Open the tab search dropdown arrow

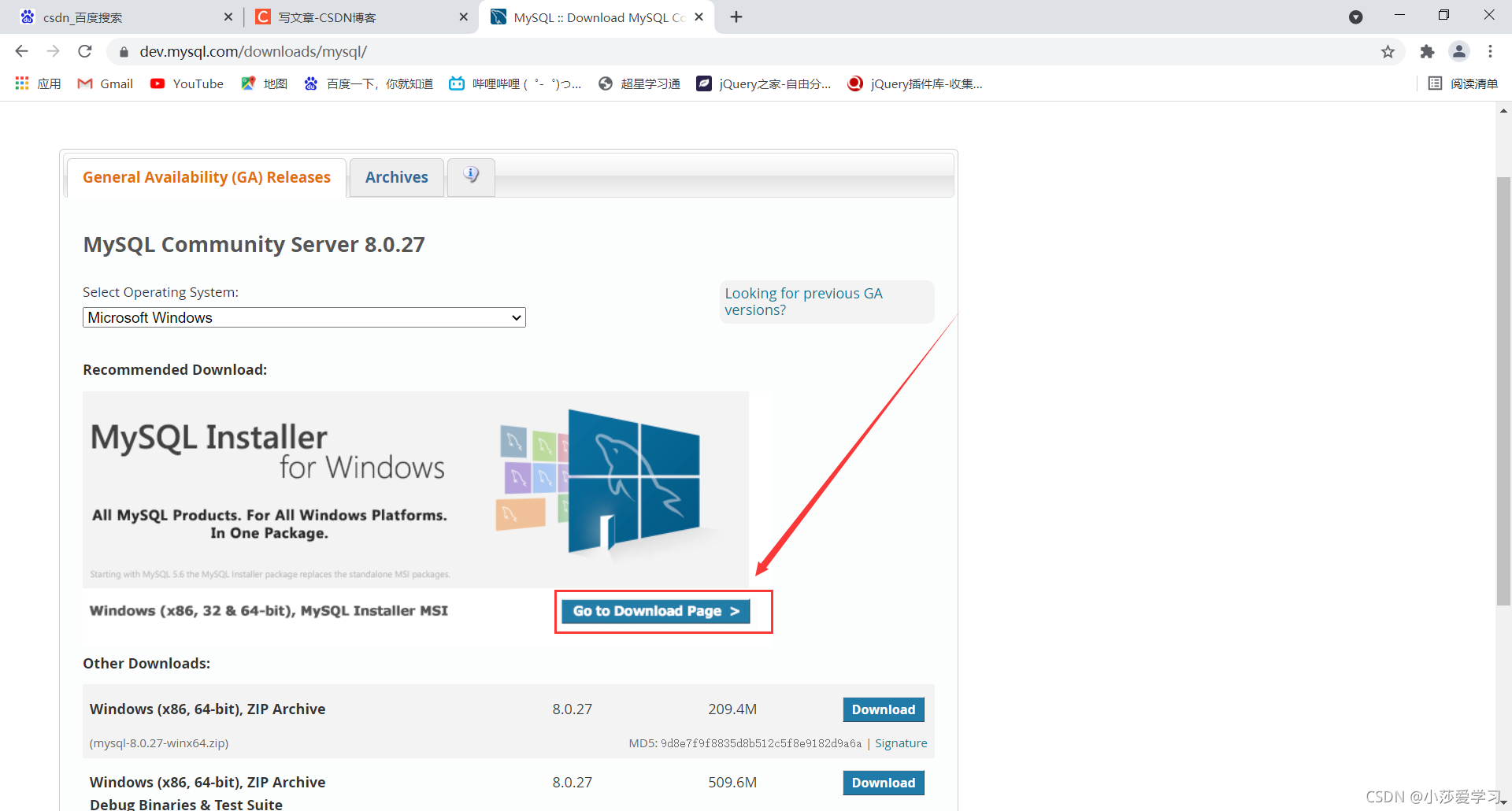(x=1355, y=17)
